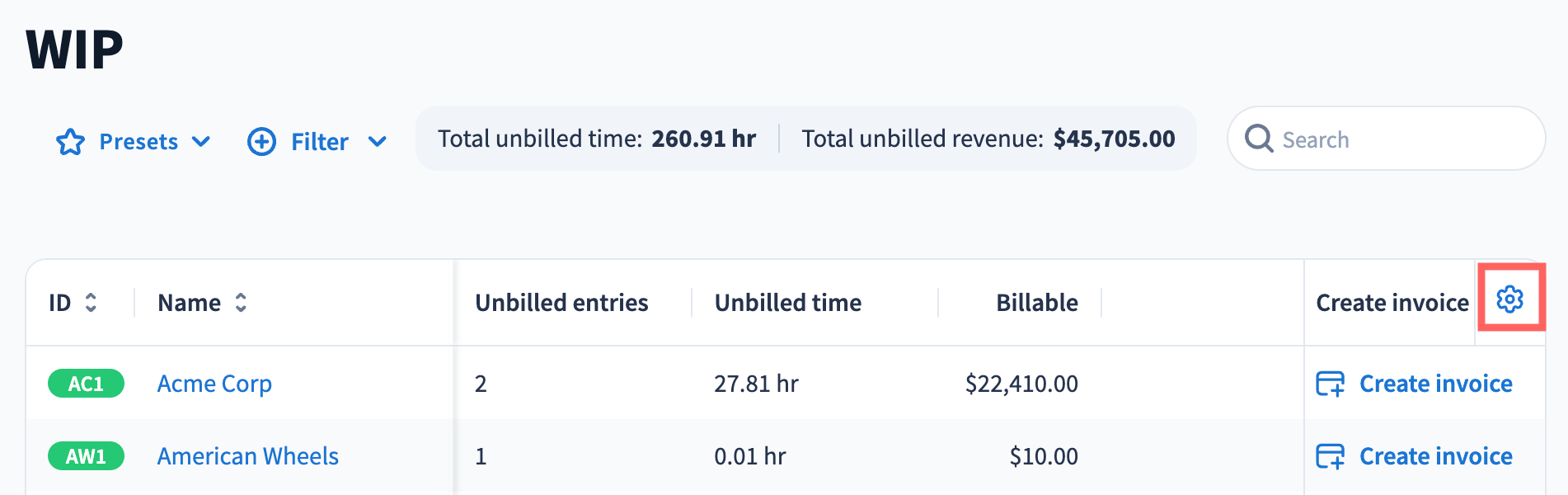The height and width of the screenshot is (495, 1568).
Task: Open Acme Corp client link
Action: [214, 384]
